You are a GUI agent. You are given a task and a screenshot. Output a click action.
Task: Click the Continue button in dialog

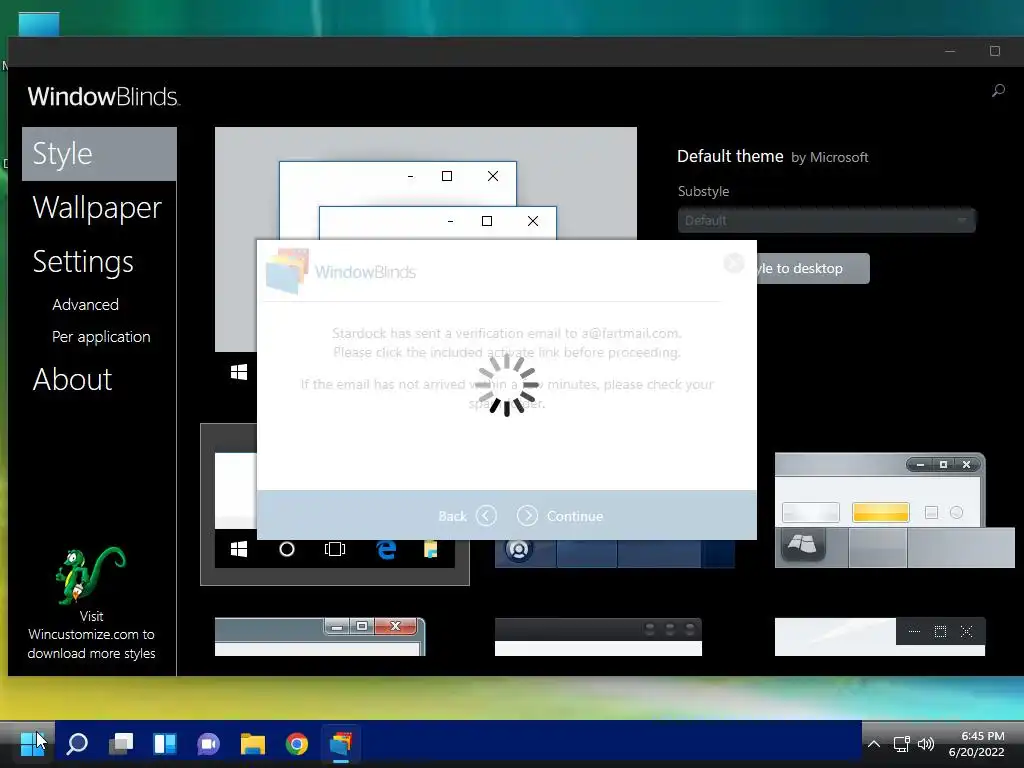coord(560,516)
